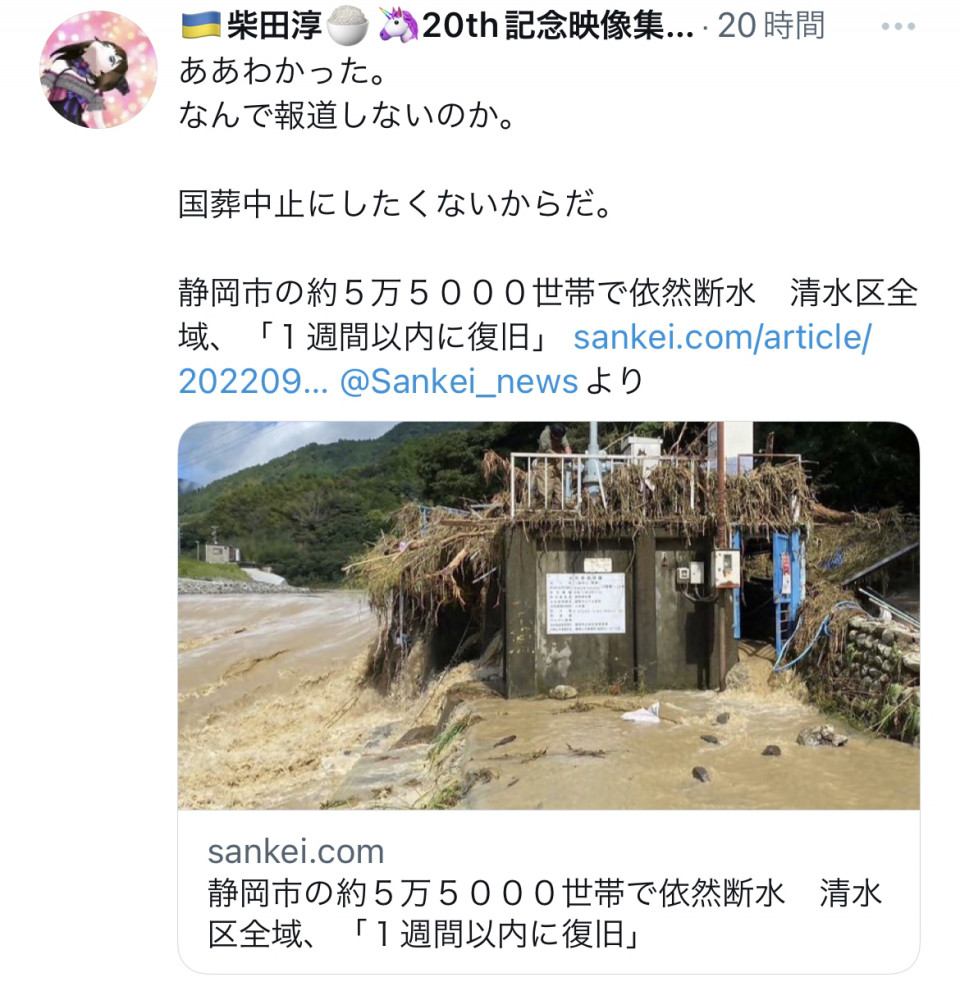
Task: Click the tweet text 国葬中止にしたくないからだ。
Action: click(x=395, y=204)
